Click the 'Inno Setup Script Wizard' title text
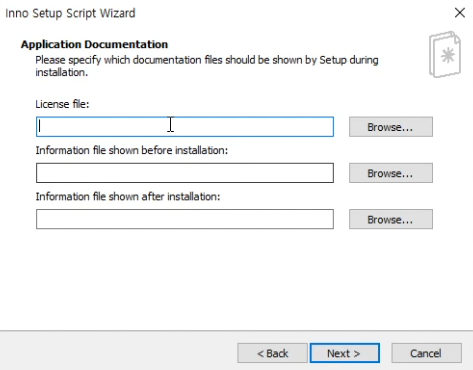The width and height of the screenshot is (473, 370). 70,13
